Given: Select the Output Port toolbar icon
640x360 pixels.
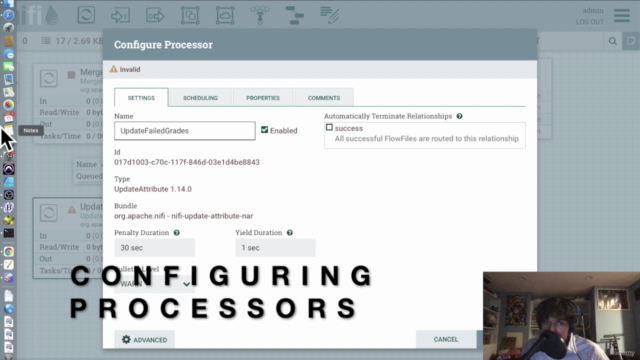Looking at the screenshot, I should pos(155,16).
